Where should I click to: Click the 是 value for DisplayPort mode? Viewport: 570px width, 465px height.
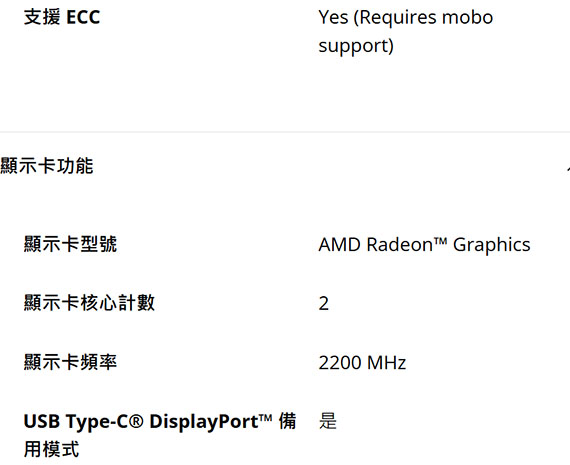[328, 421]
